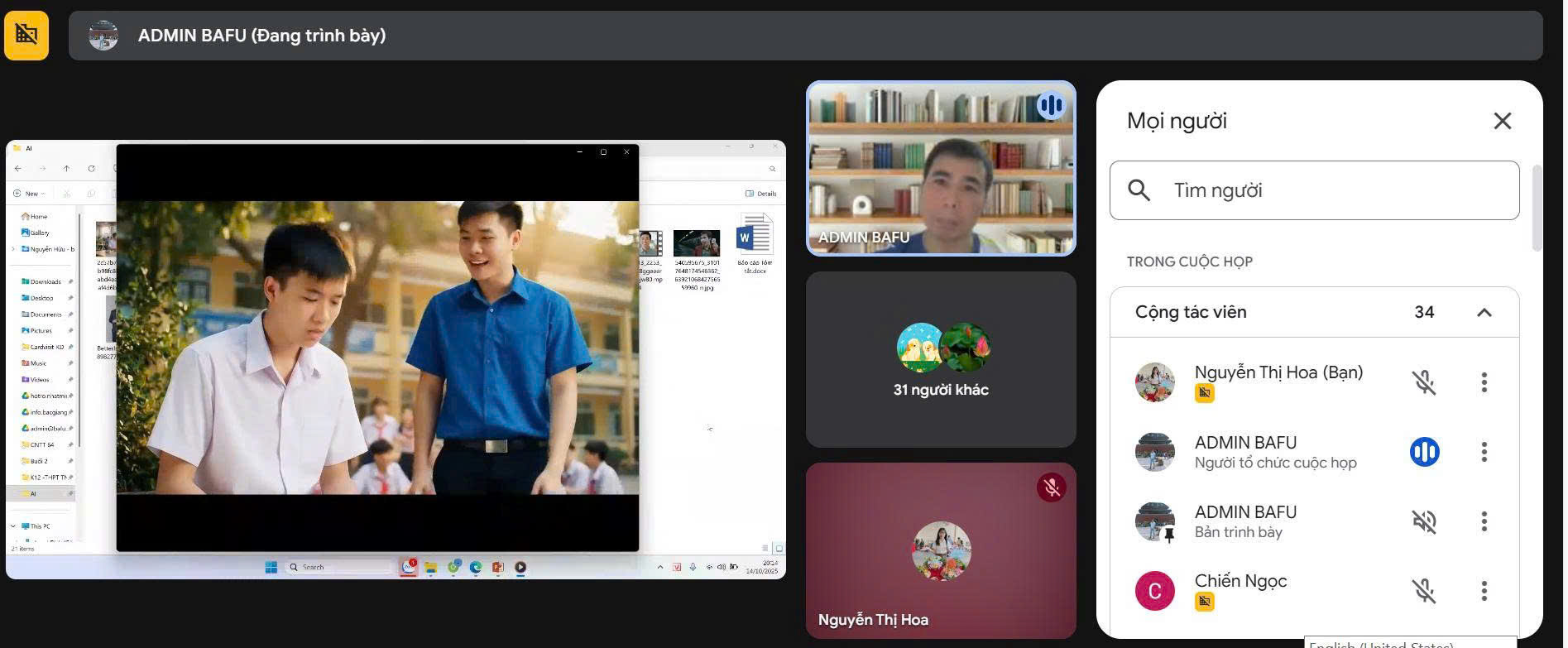Click the 31 người khác tile
The image size is (1568, 648).
941,360
